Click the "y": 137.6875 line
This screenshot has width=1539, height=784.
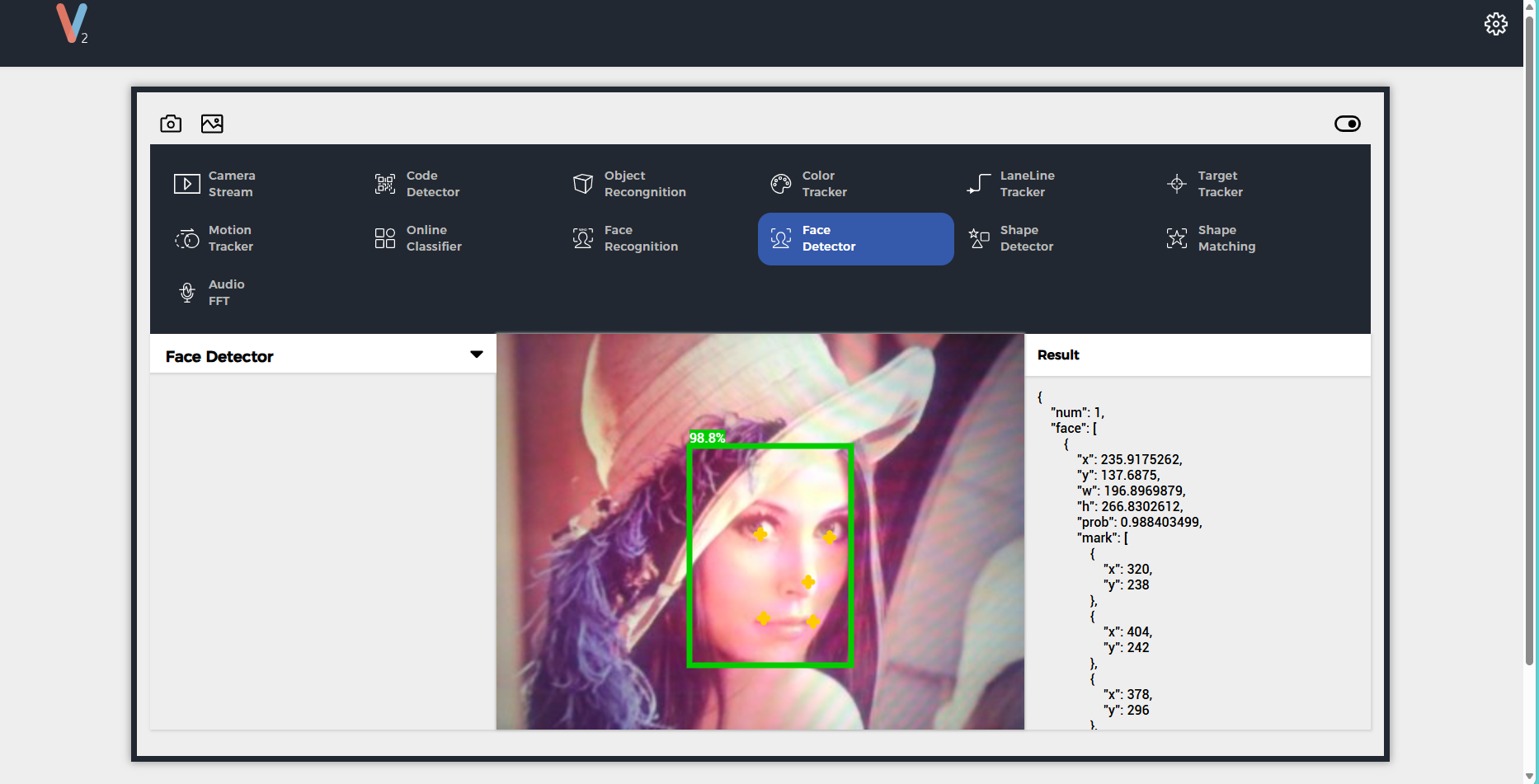[1118, 475]
